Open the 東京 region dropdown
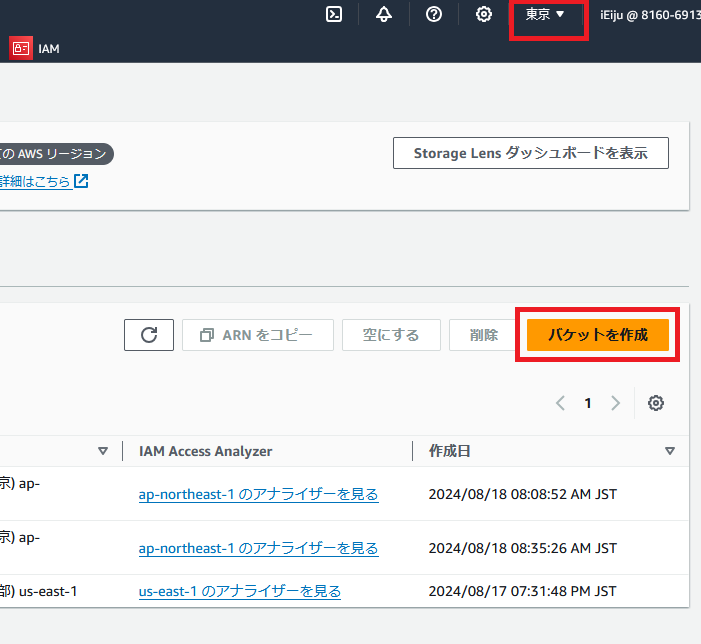Viewport: 701px width, 644px height. (x=545, y=14)
